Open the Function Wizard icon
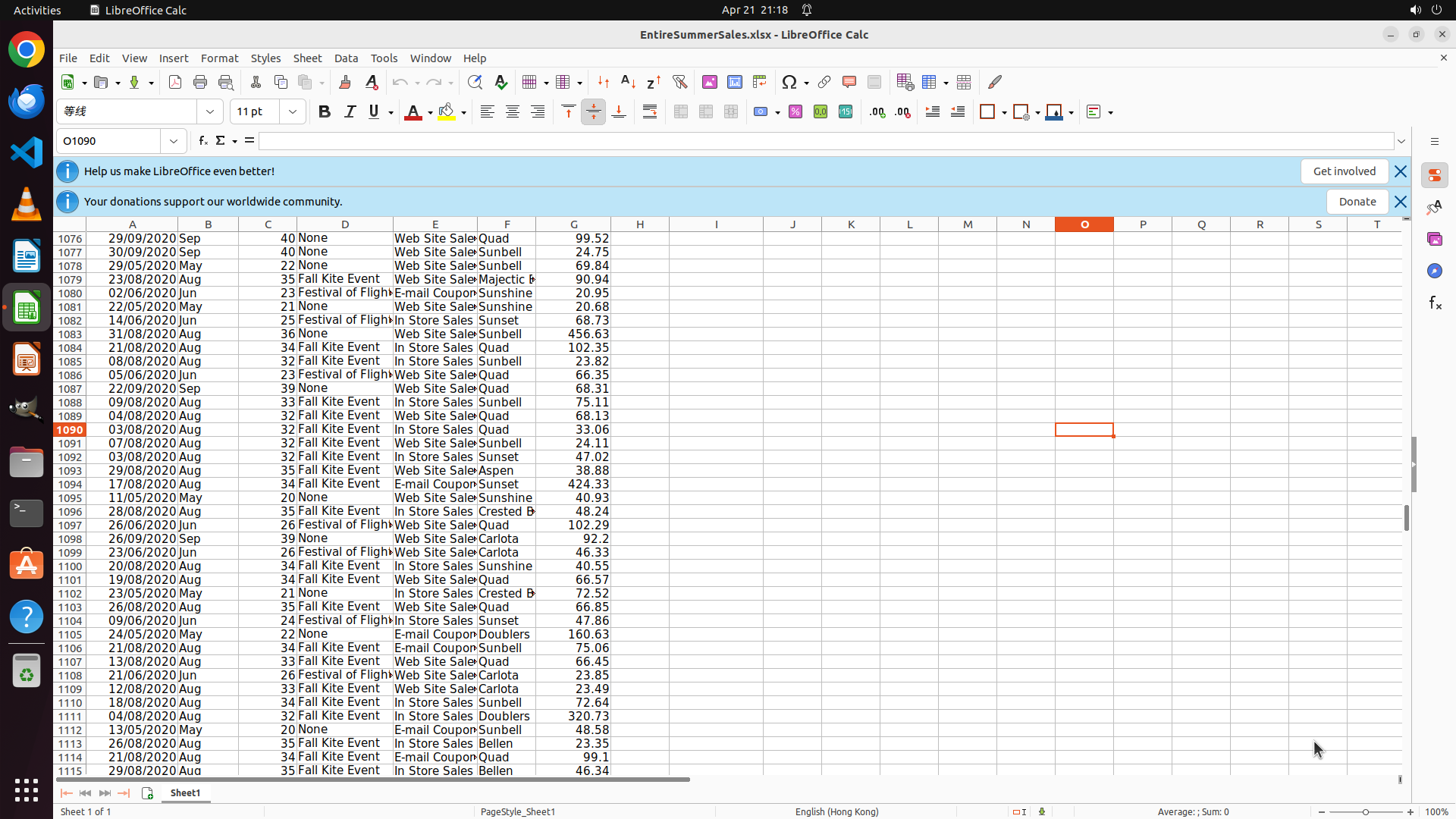Viewport: 1456px width, 819px height. [202, 141]
